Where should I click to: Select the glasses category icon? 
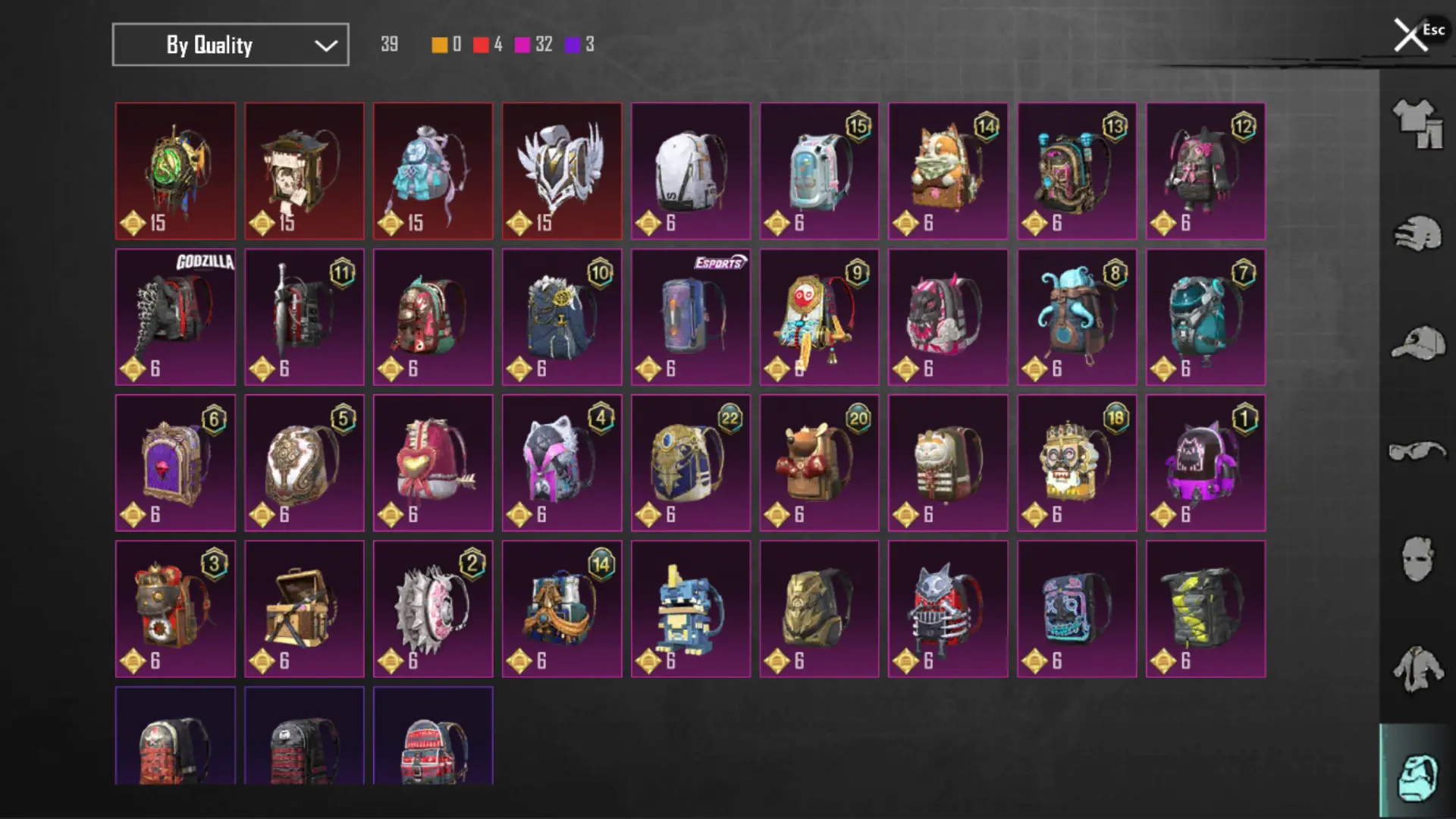point(1417,450)
